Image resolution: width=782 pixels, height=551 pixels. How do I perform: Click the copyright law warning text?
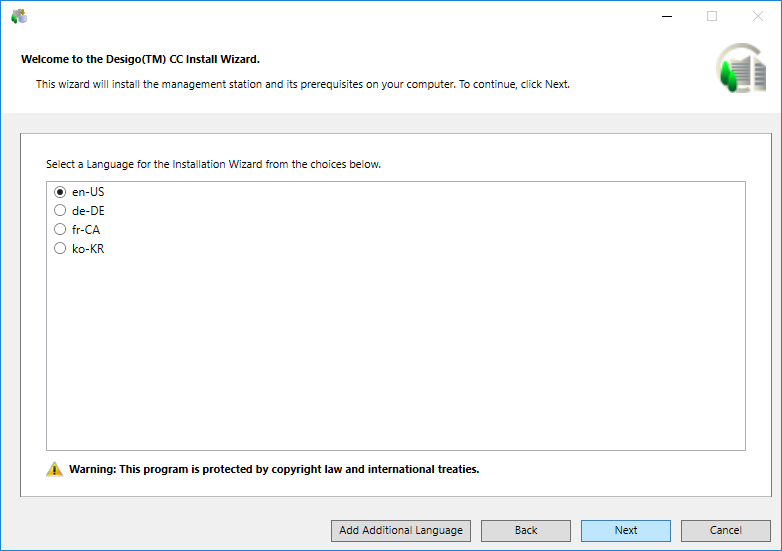point(274,469)
